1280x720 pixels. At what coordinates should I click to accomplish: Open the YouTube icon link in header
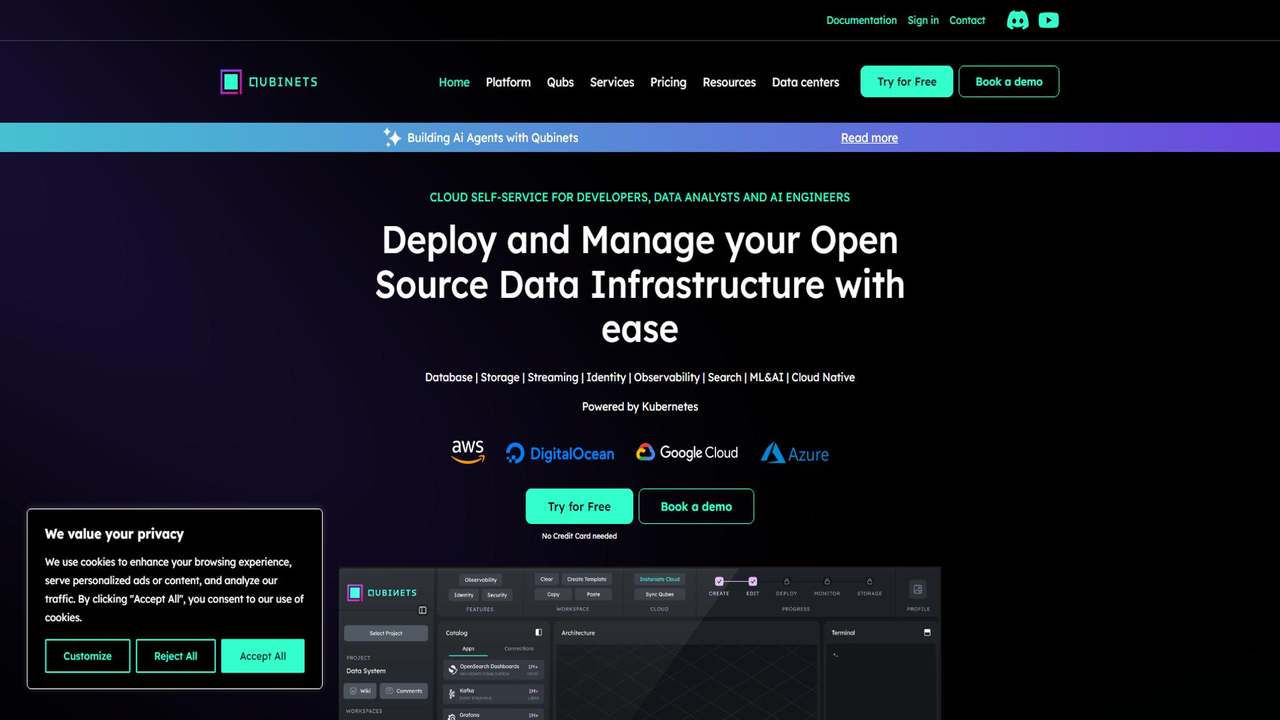point(1048,20)
